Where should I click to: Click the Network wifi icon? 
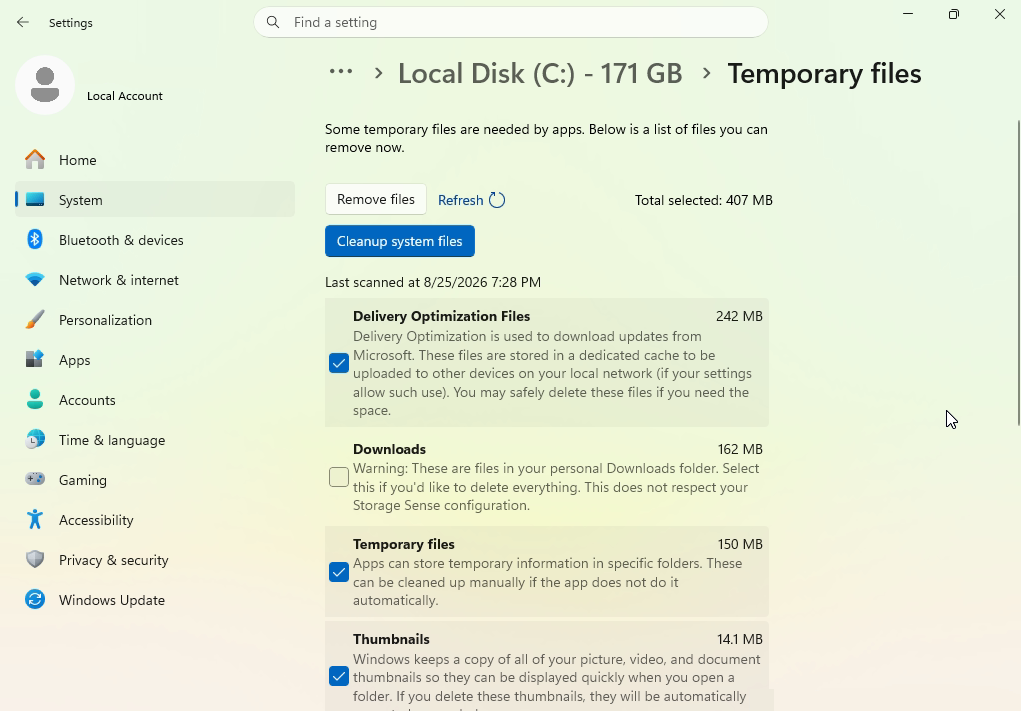(x=35, y=280)
